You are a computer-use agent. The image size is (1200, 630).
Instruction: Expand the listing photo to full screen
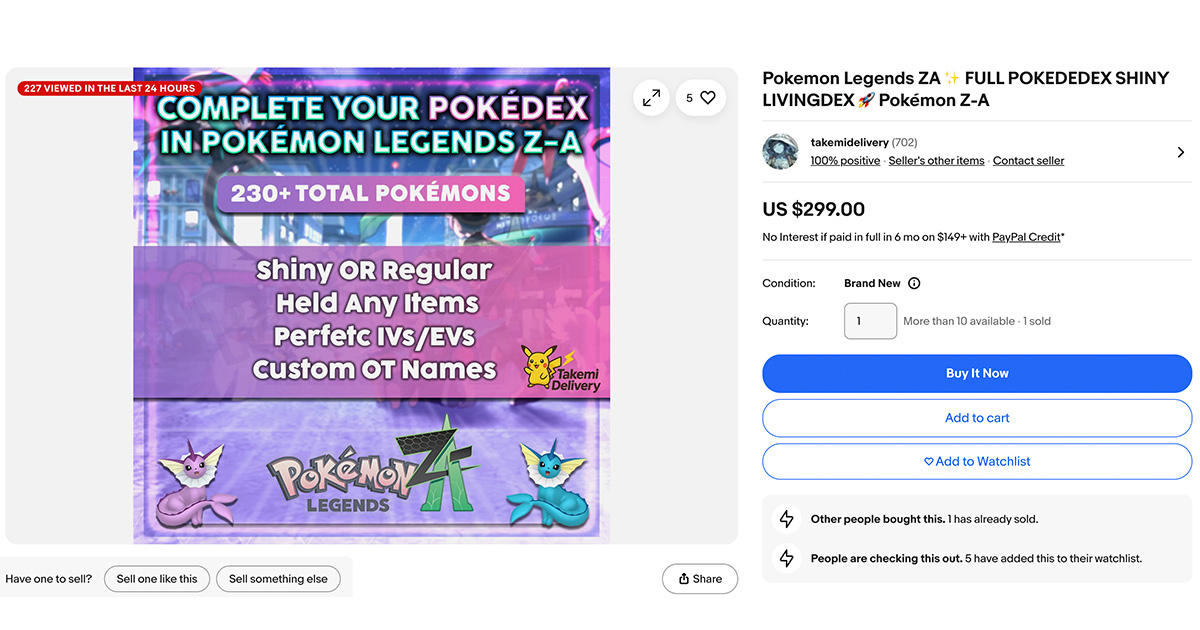651,98
